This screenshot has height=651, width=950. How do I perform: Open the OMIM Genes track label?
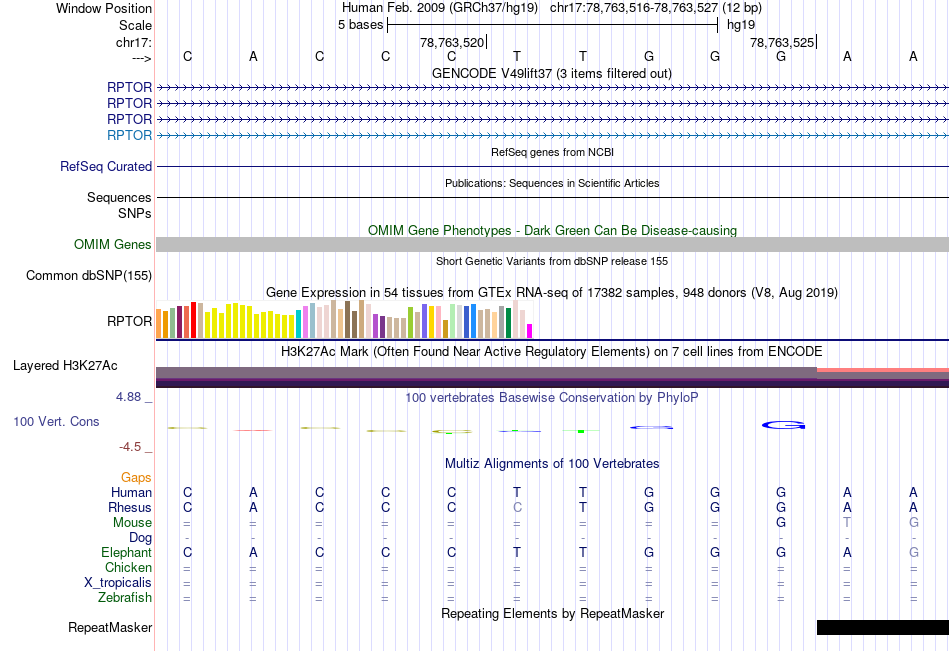113,244
